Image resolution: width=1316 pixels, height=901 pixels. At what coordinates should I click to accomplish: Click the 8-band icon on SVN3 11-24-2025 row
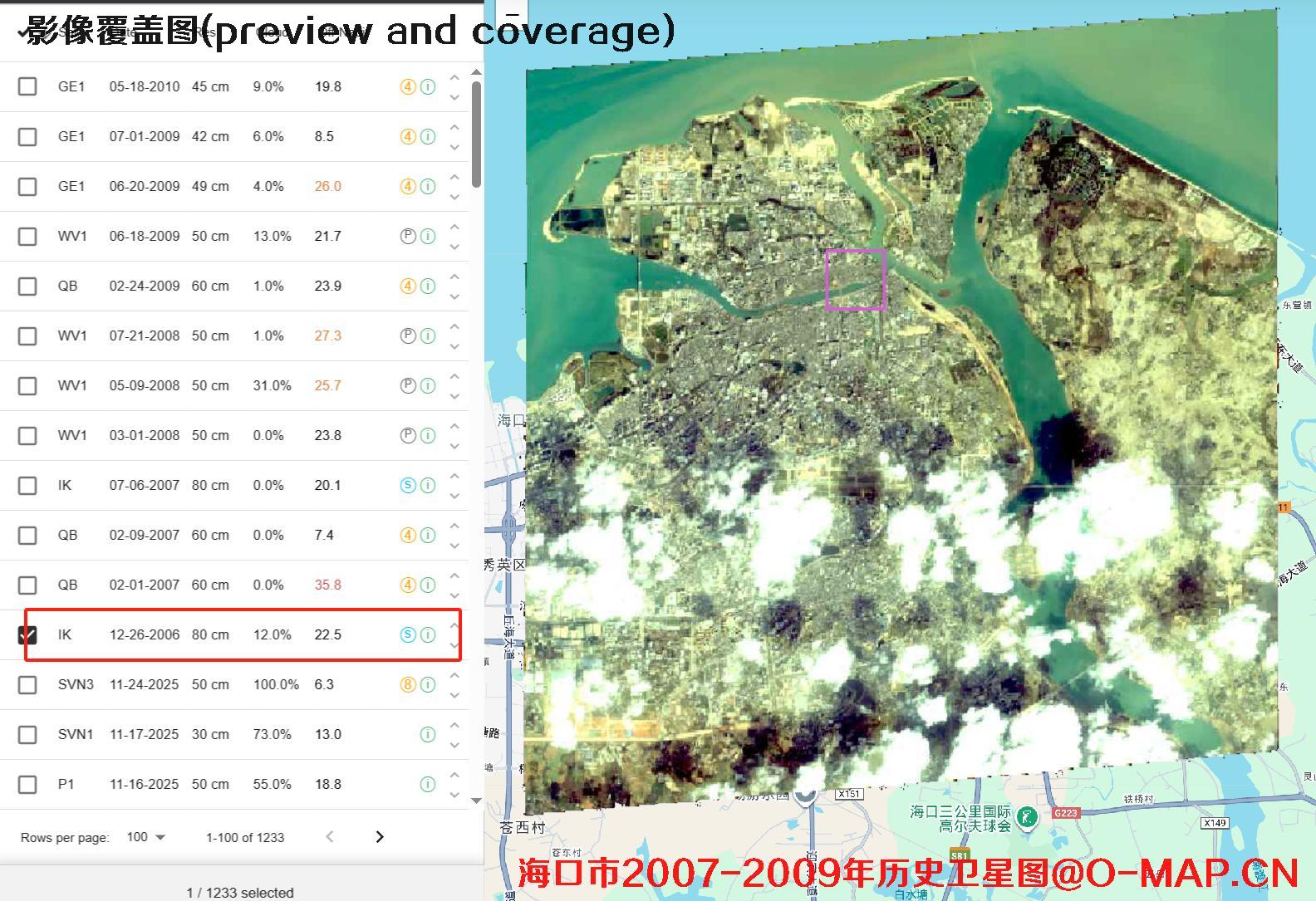coord(408,684)
